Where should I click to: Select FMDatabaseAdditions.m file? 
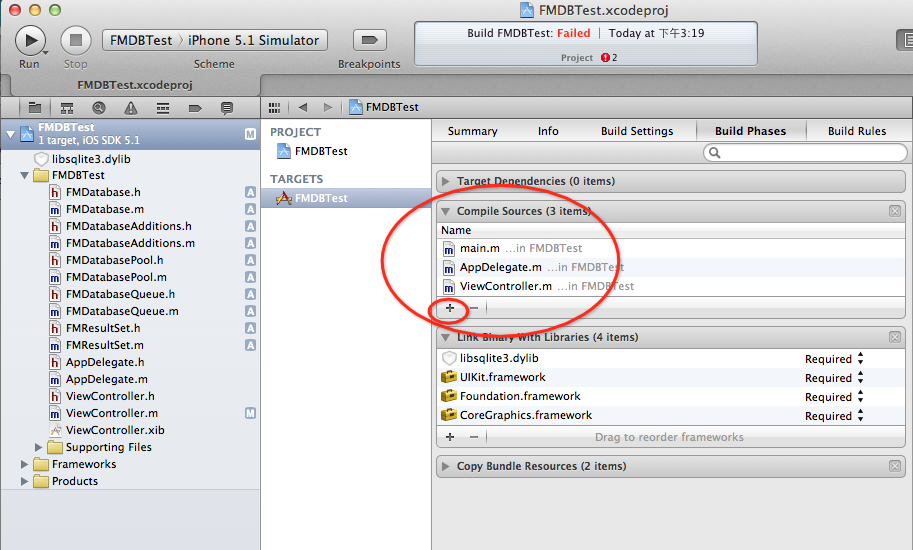[x=130, y=243]
